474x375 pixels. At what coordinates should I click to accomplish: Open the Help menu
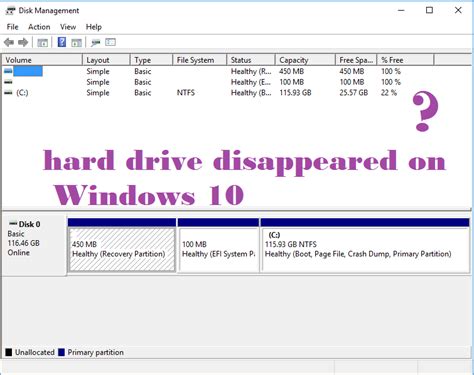pyautogui.click(x=94, y=27)
